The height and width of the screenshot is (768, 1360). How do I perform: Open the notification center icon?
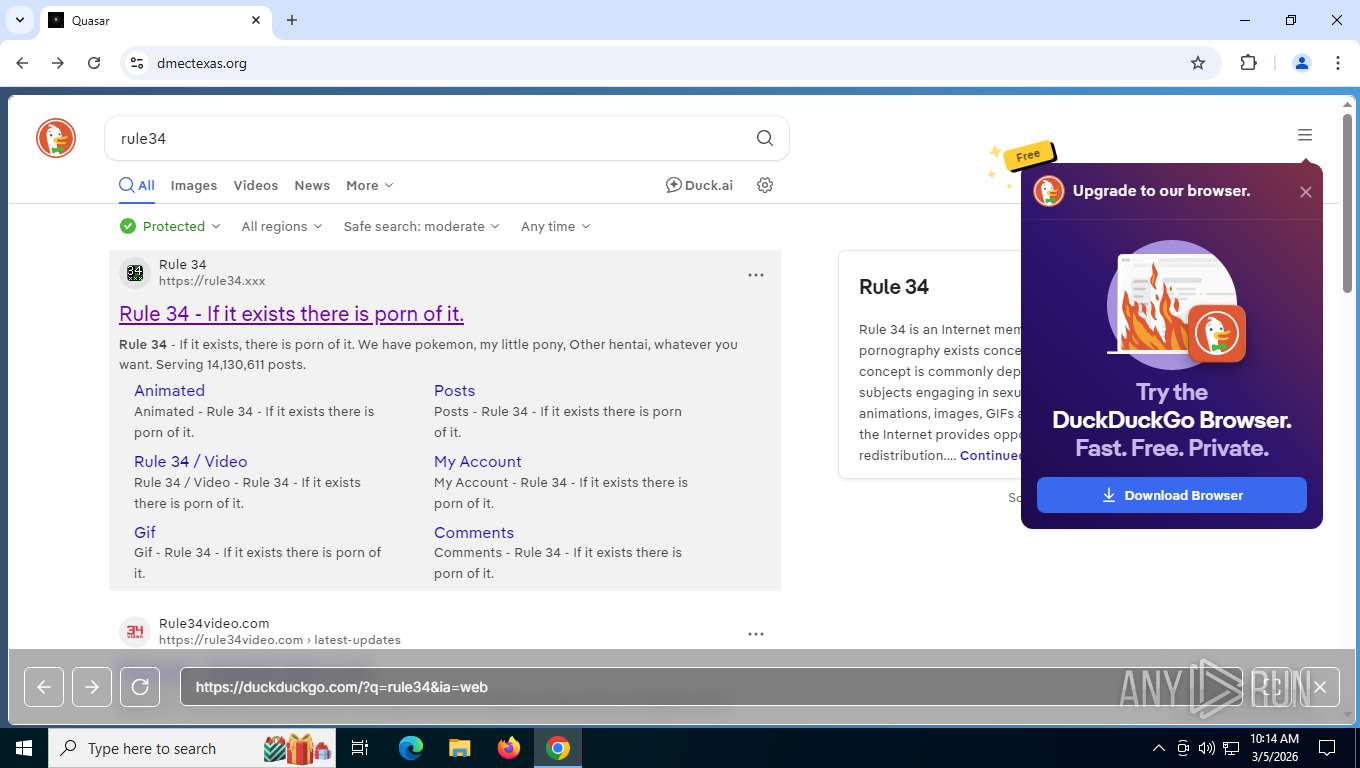1327,748
